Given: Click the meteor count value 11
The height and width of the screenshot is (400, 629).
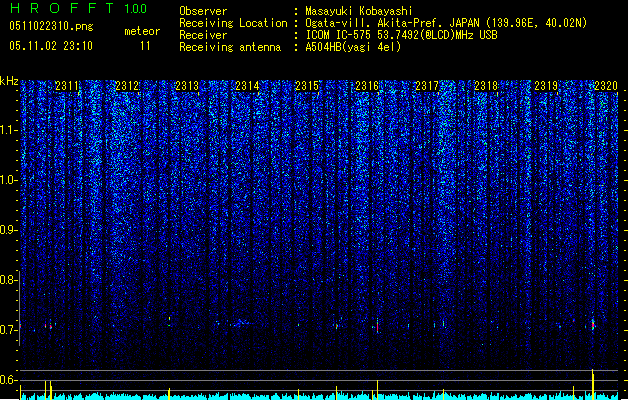Looking at the screenshot, I should (x=145, y=46).
